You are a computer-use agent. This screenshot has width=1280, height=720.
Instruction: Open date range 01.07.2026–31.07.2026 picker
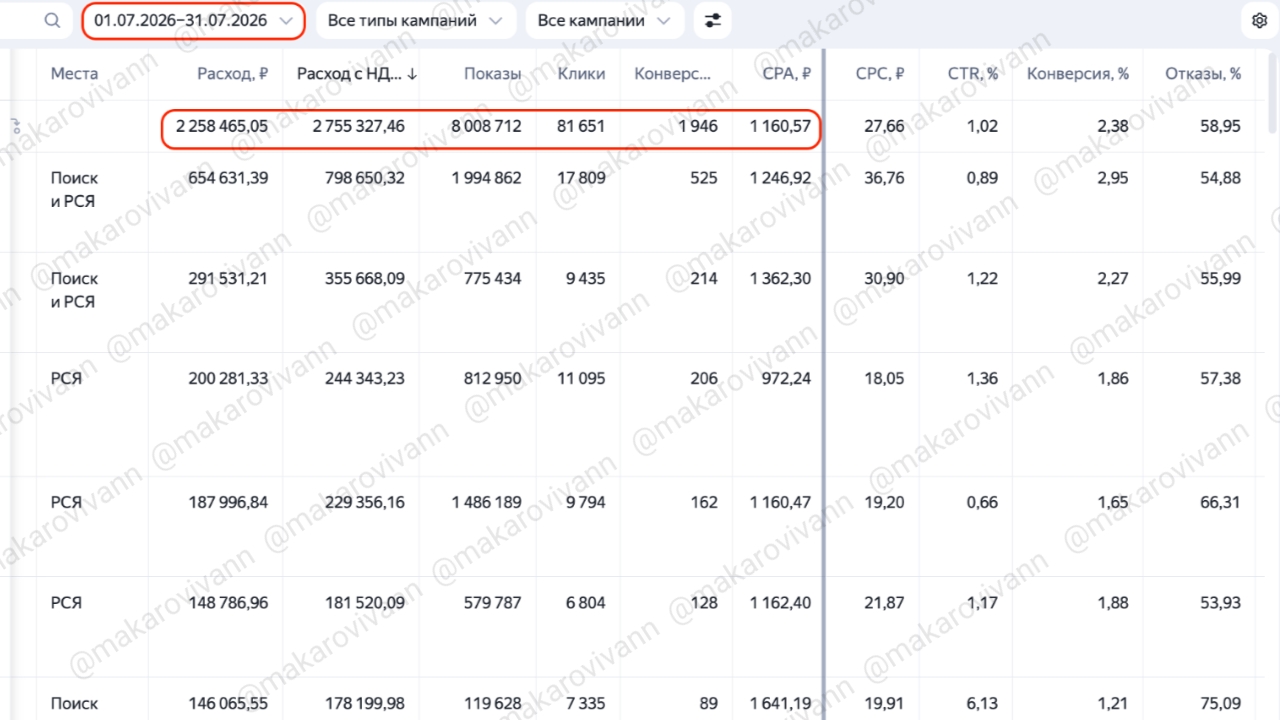point(193,20)
